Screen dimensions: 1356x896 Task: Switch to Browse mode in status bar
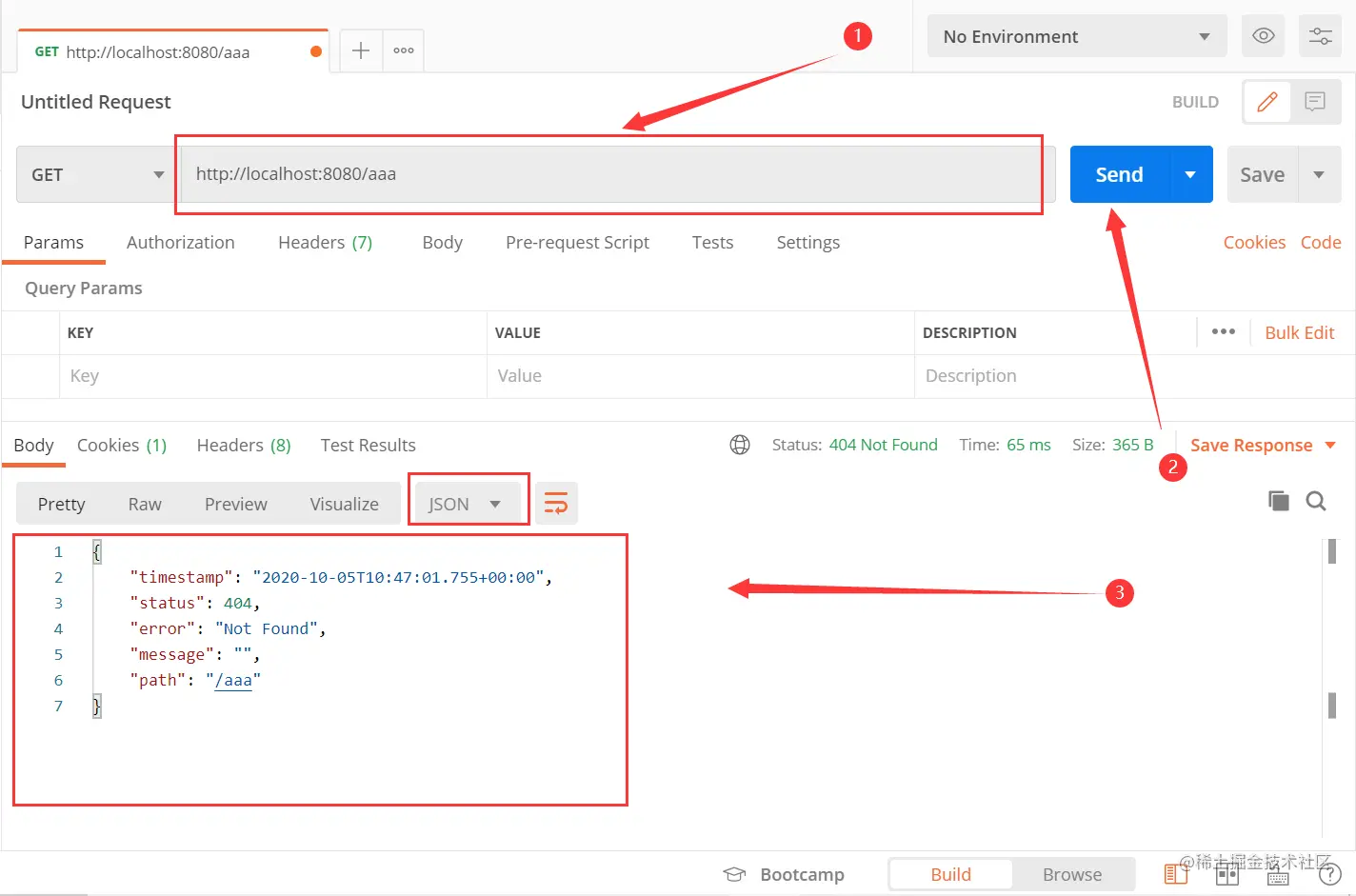(x=1072, y=874)
